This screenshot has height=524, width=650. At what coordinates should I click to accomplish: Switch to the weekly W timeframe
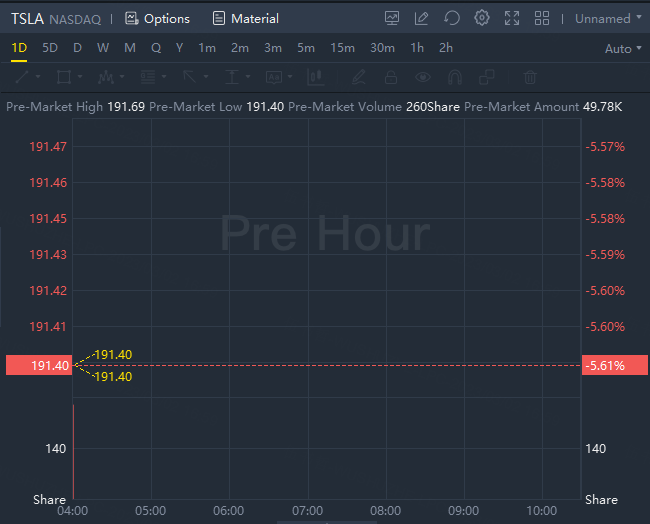103,48
